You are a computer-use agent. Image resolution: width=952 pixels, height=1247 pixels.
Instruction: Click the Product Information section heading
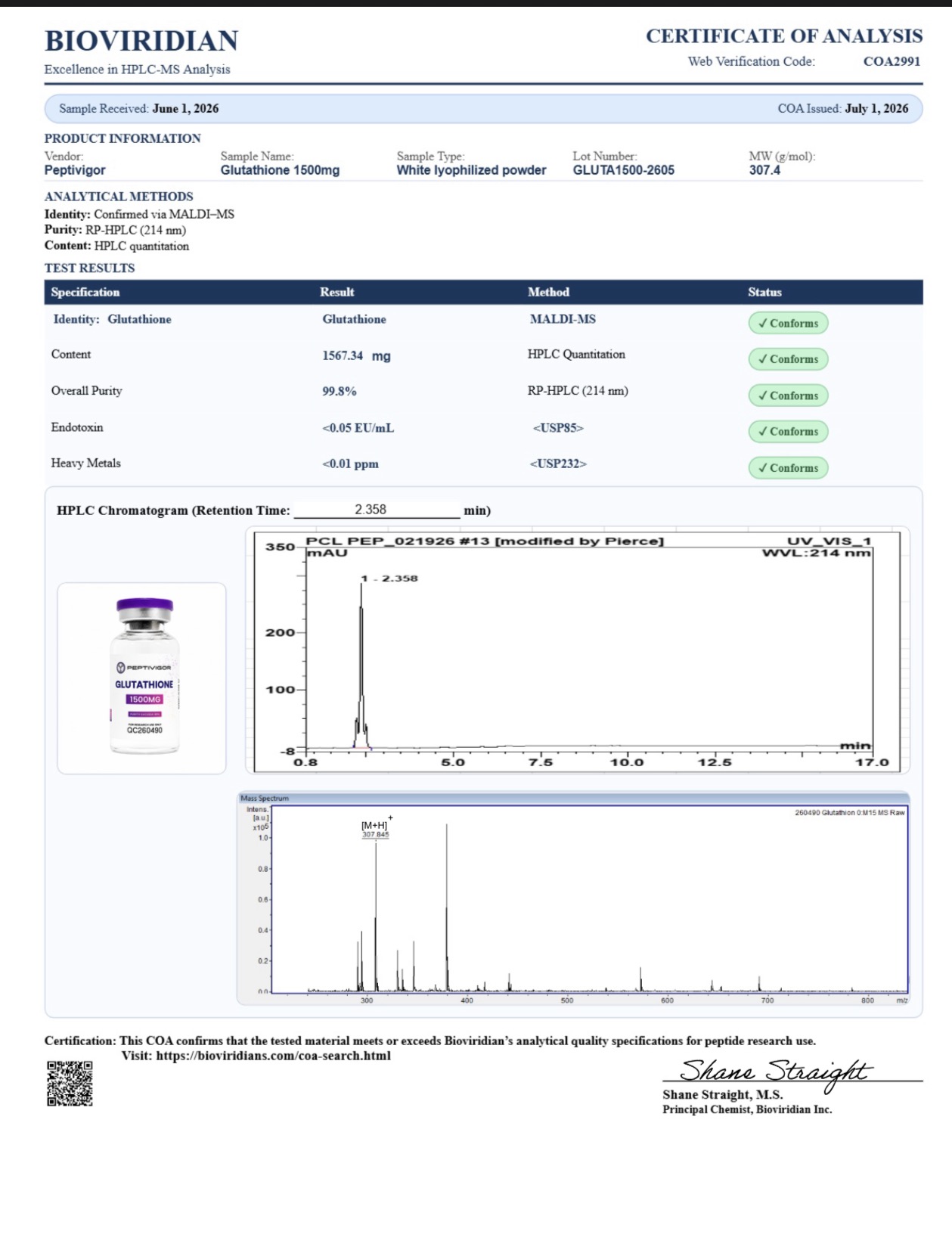click(x=122, y=138)
